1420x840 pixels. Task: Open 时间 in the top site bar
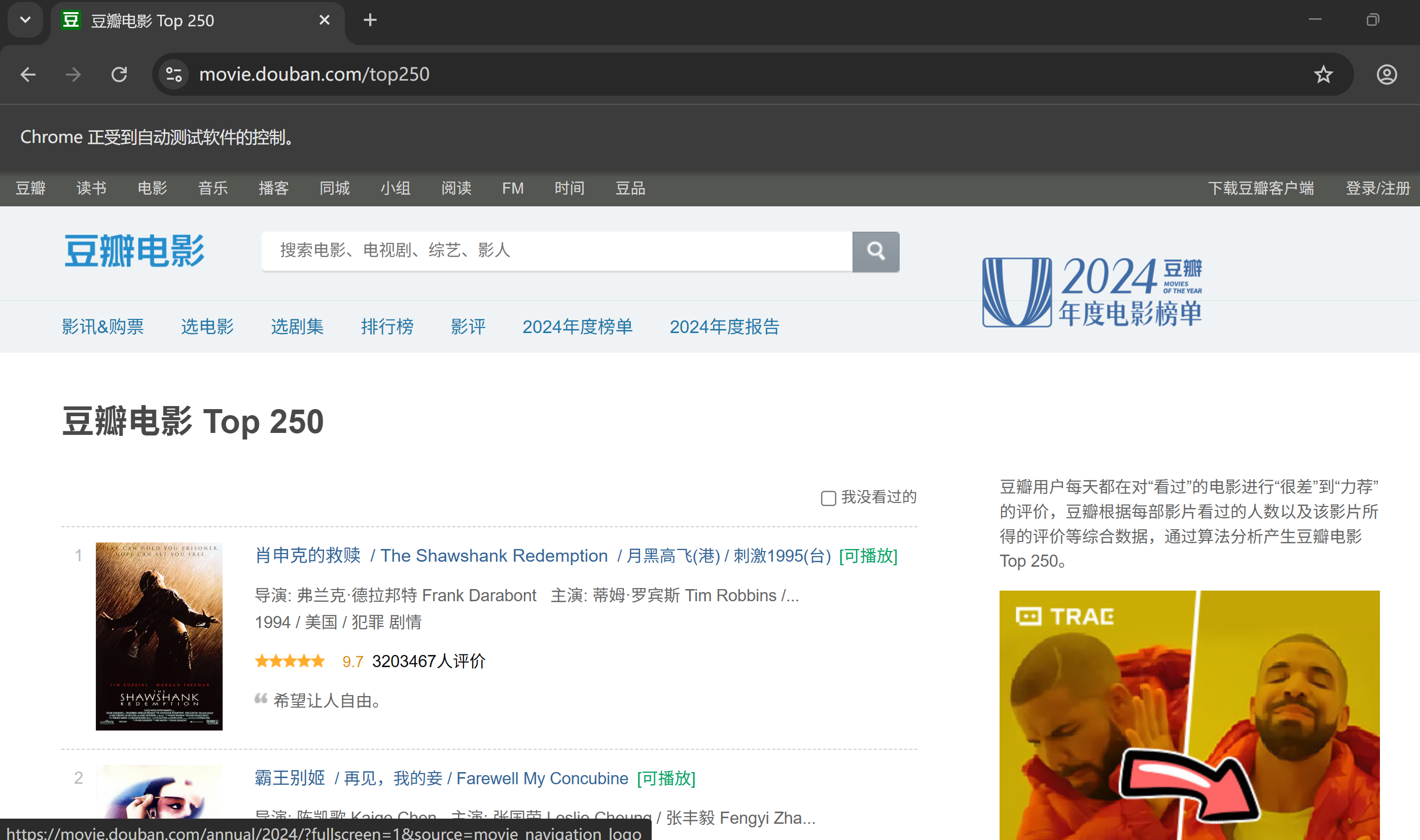point(569,188)
